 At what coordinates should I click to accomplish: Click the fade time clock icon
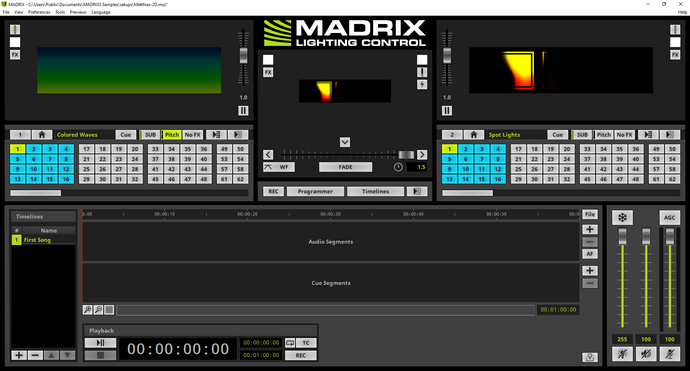[x=398, y=167]
